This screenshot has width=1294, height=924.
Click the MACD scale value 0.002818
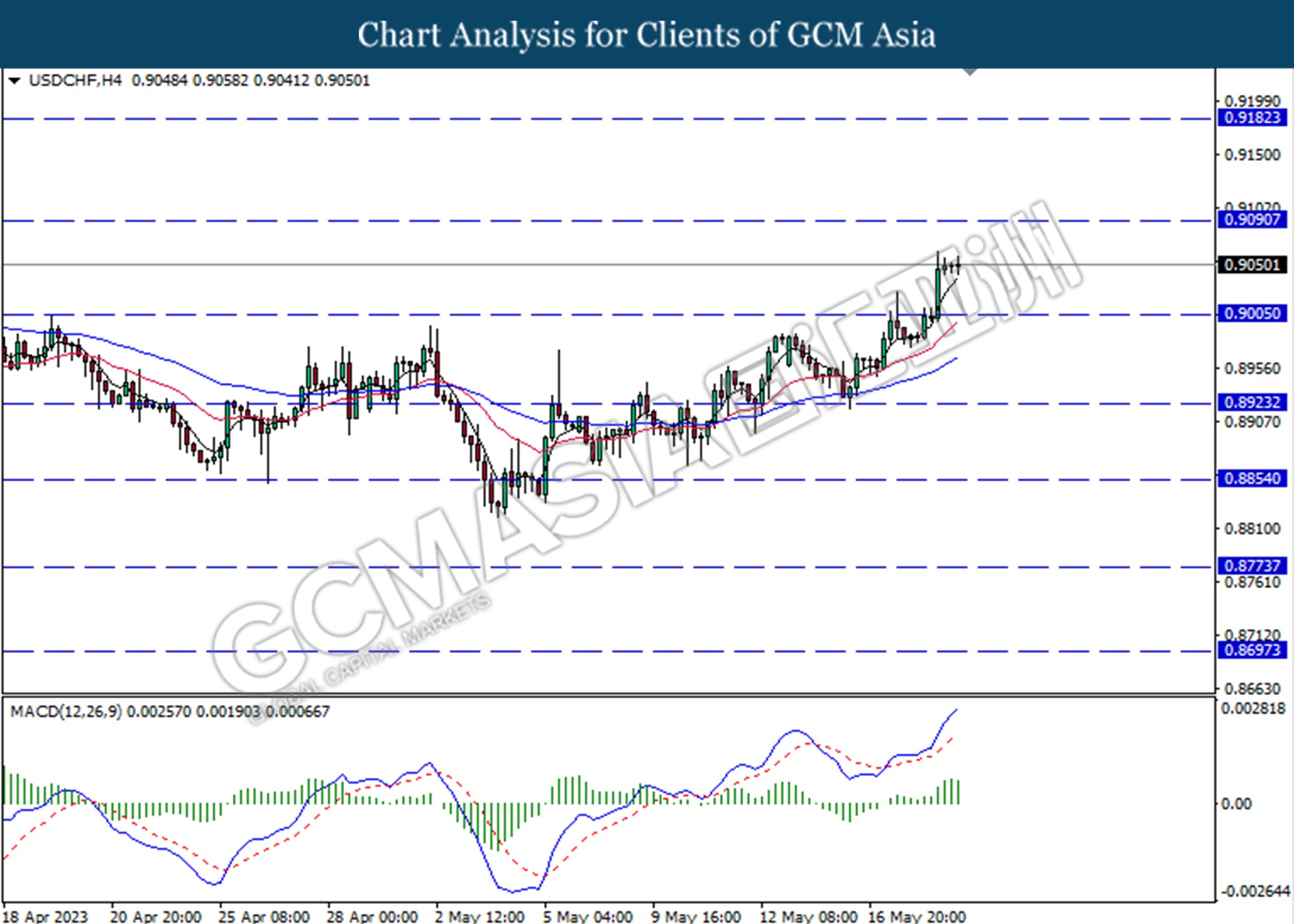[1253, 709]
